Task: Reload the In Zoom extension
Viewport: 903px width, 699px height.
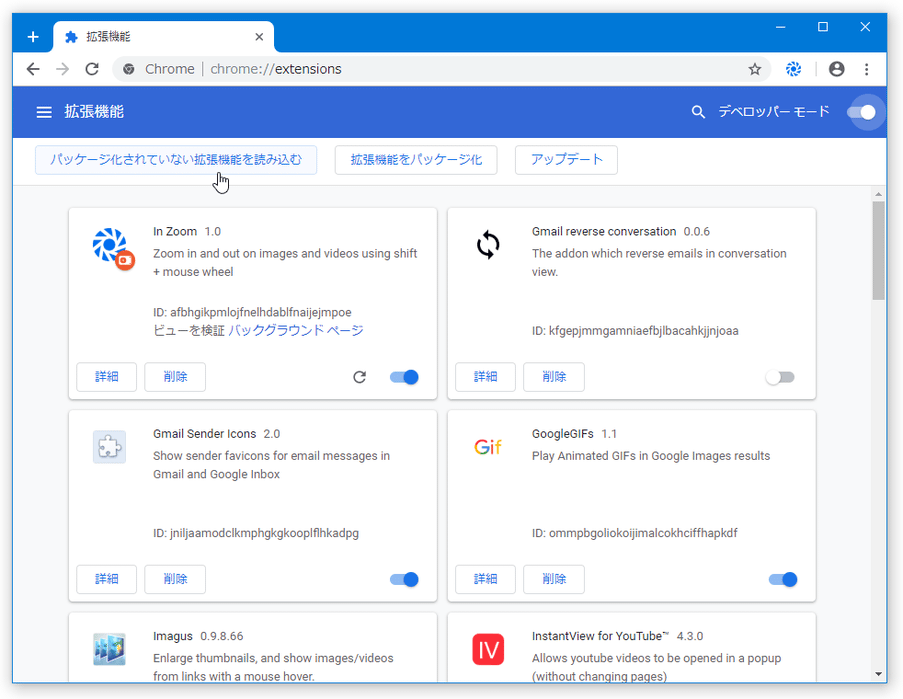Action: [359, 377]
